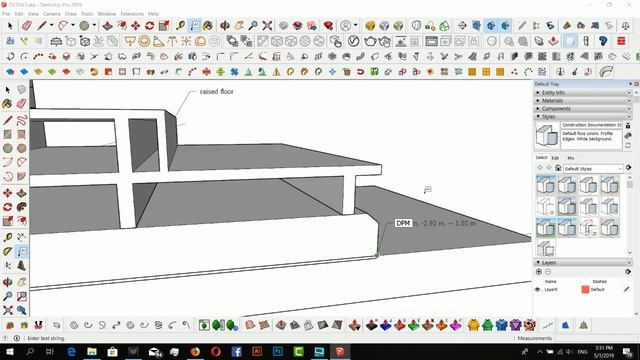The height and width of the screenshot is (360, 640).
Task: Click Zoom Extents in left tool palette
Action: pyautogui.click(x=7, y=310)
